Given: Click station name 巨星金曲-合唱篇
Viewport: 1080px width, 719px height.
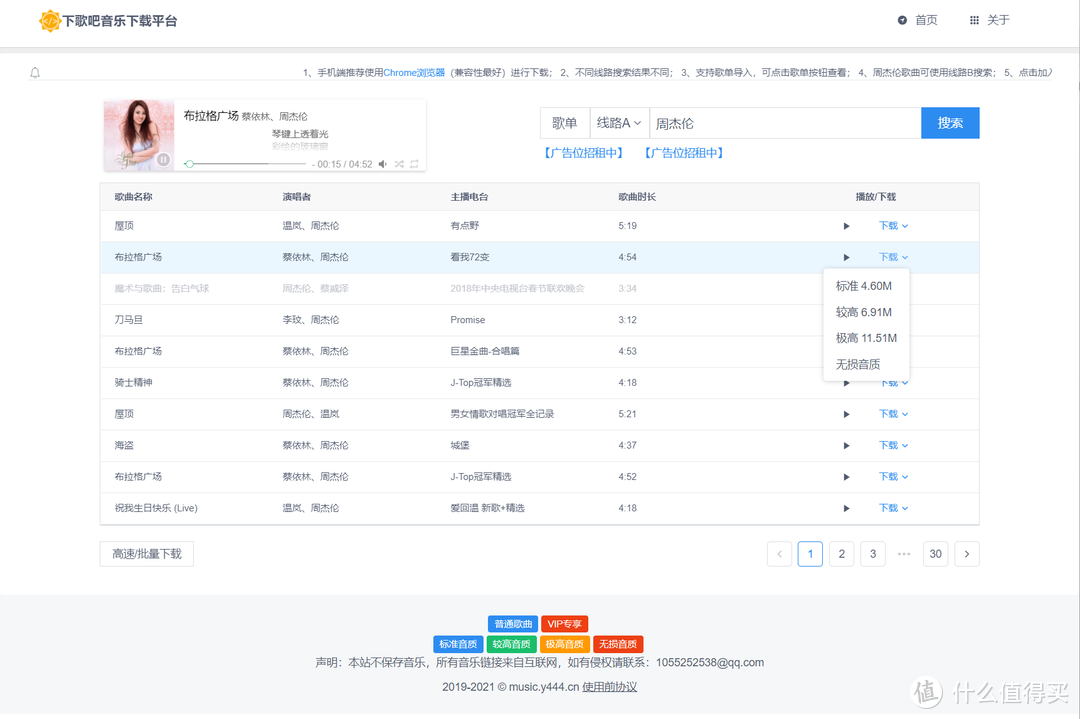Looking at the screenshot, I should [485, 351].
